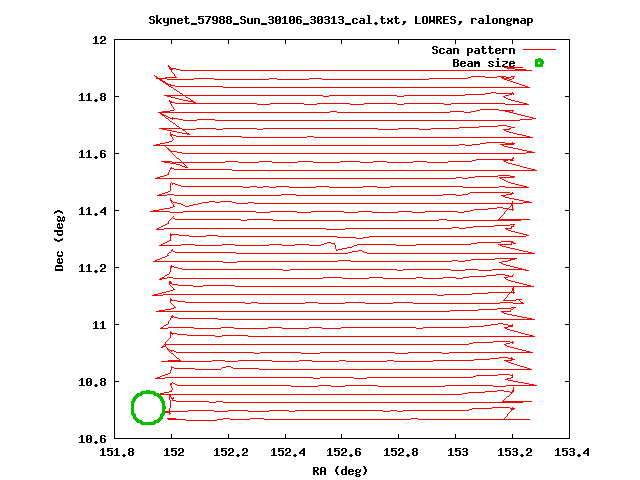
Task: Click the Dec axis tick label 11.8
Action: pos(92,97)
